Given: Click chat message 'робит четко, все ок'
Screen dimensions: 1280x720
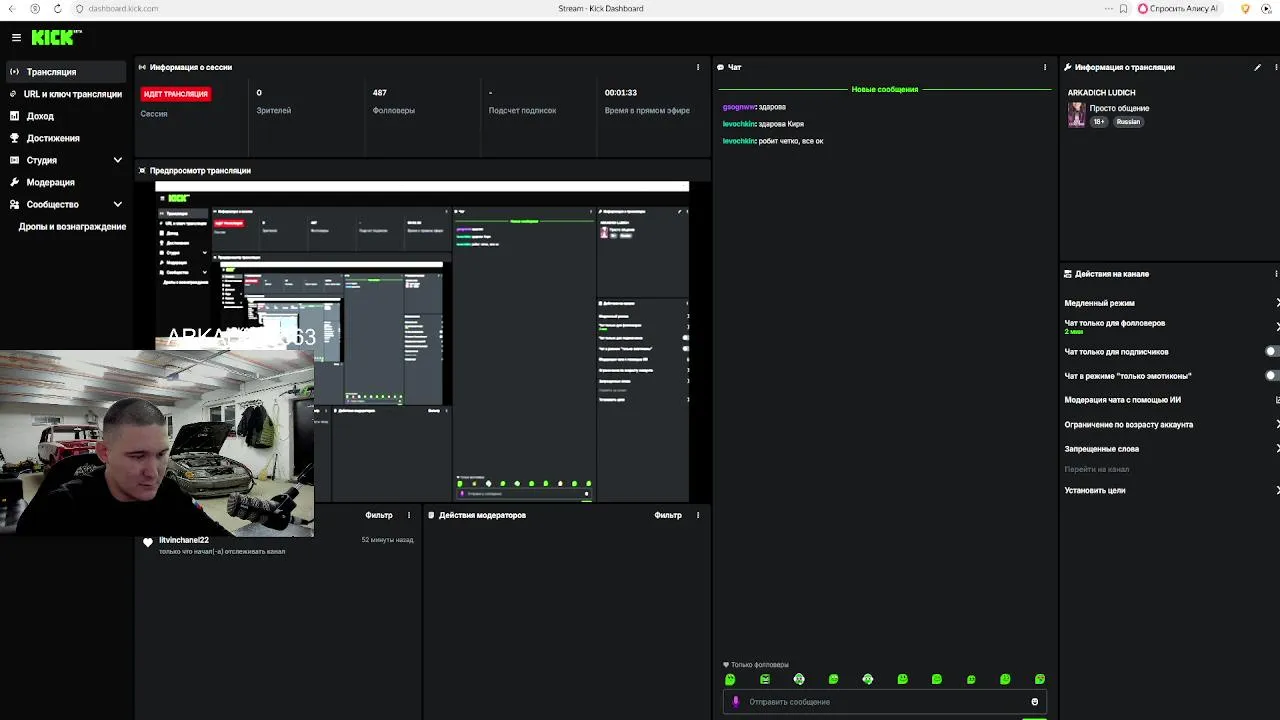Looking at the screenshot, I should 791,141.
